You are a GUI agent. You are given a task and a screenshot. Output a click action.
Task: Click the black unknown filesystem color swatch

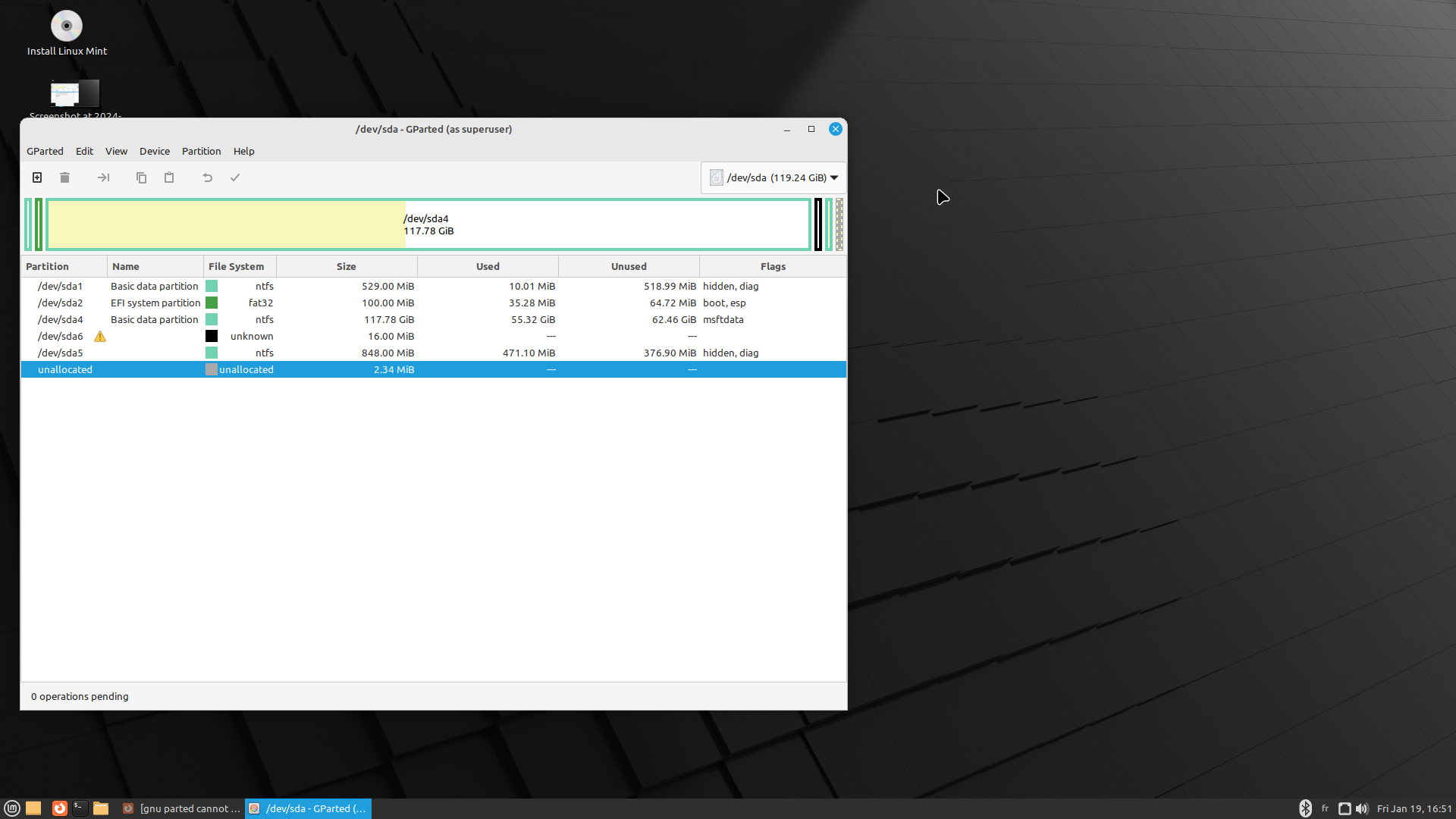[x=212, y=336]
